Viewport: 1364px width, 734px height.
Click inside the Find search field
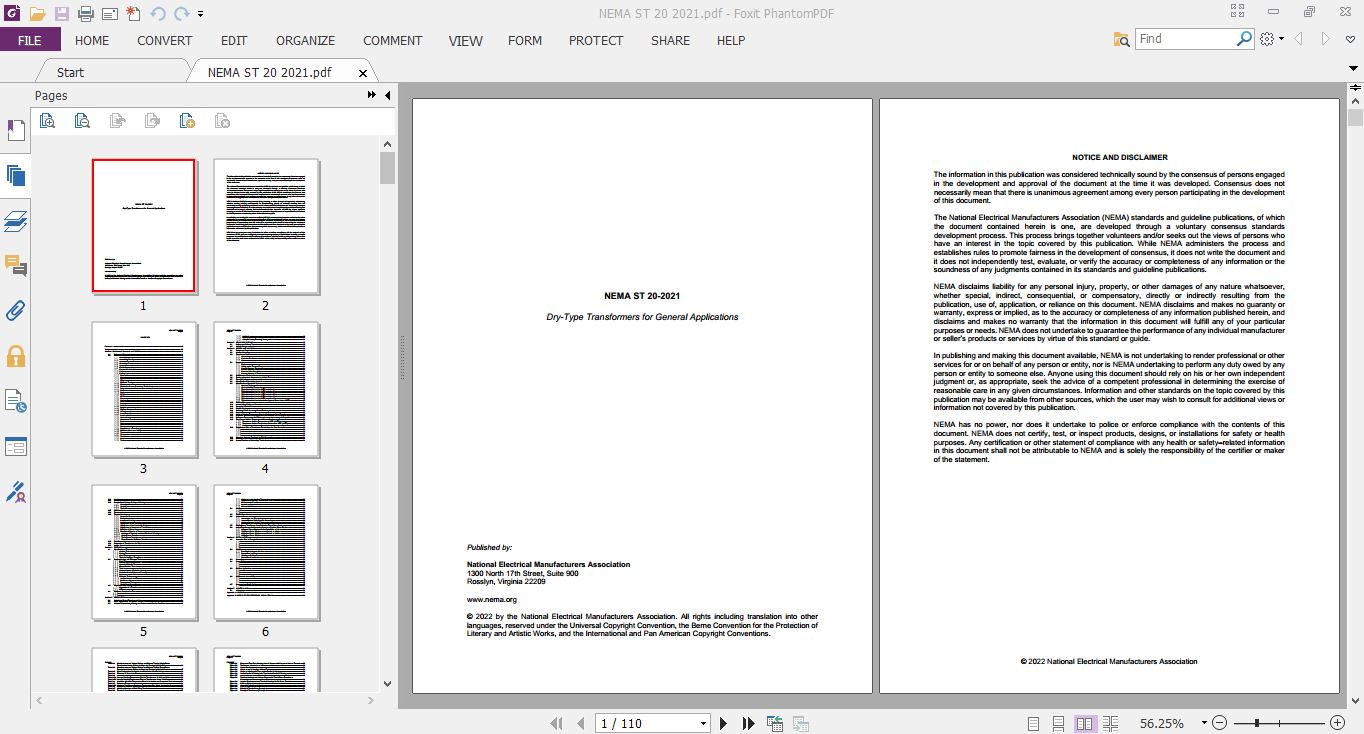tap(1185, 39)
